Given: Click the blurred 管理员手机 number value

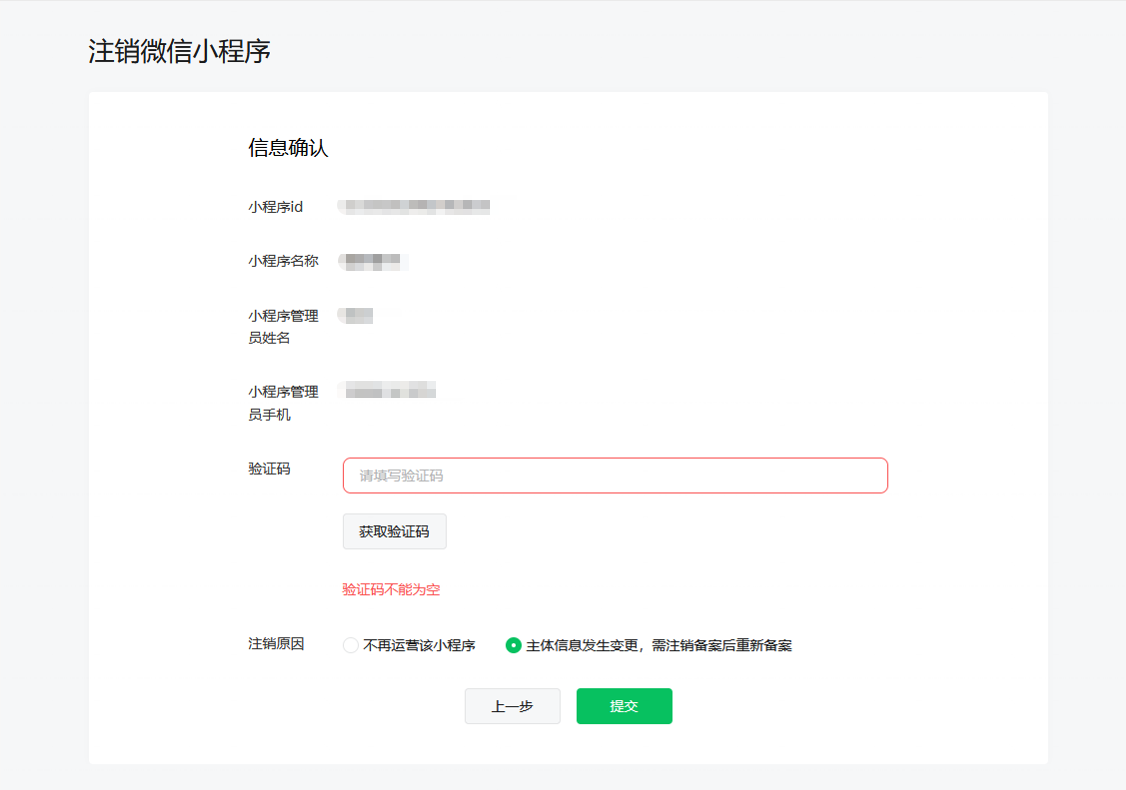Looking at the screenshot, I should tap(387, 390).
